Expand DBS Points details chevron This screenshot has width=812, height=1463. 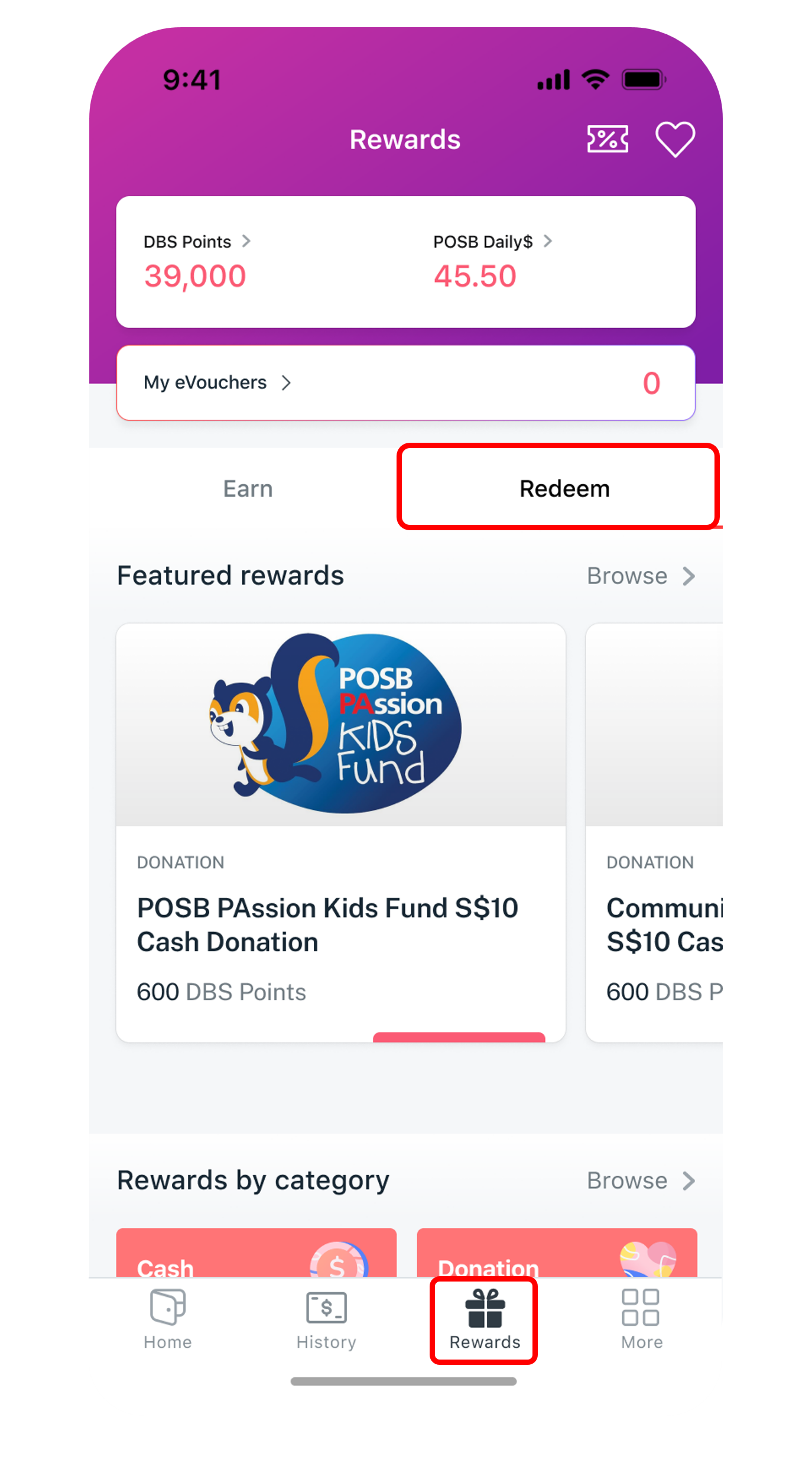tap(246, 241)
